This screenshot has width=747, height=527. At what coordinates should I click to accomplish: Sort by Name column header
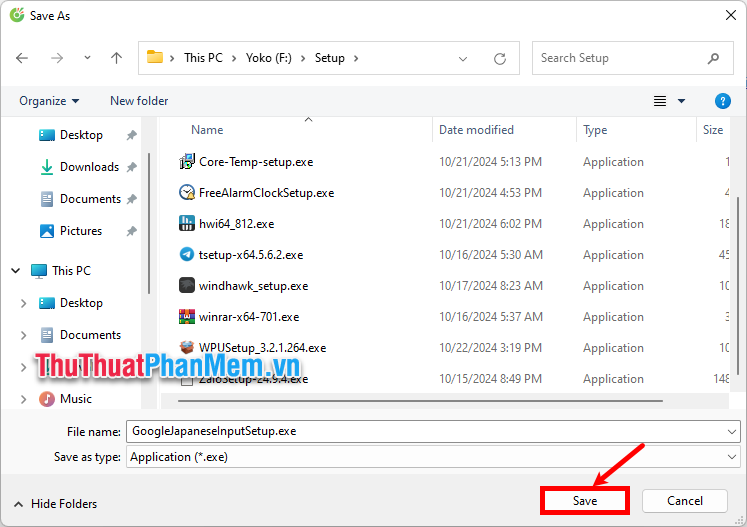click(x=207, y=130)
